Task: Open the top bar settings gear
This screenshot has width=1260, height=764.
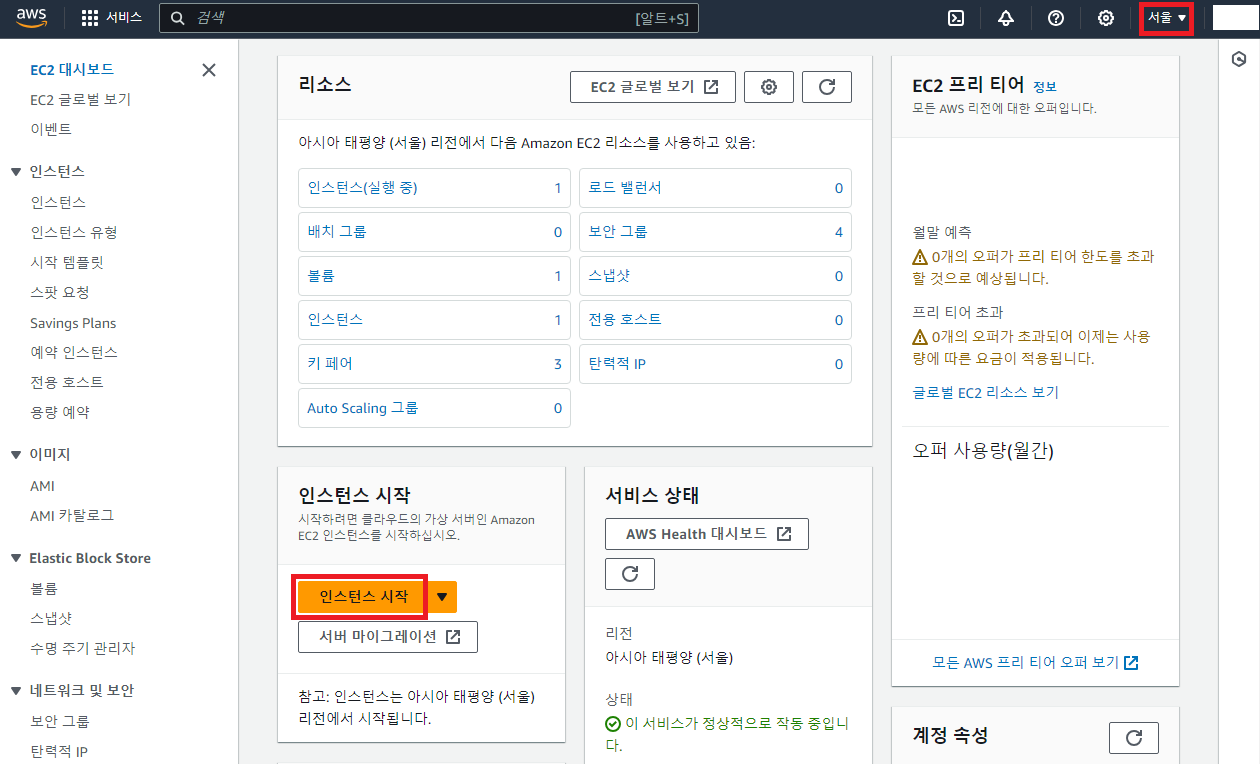Action: click(1106, 18)
